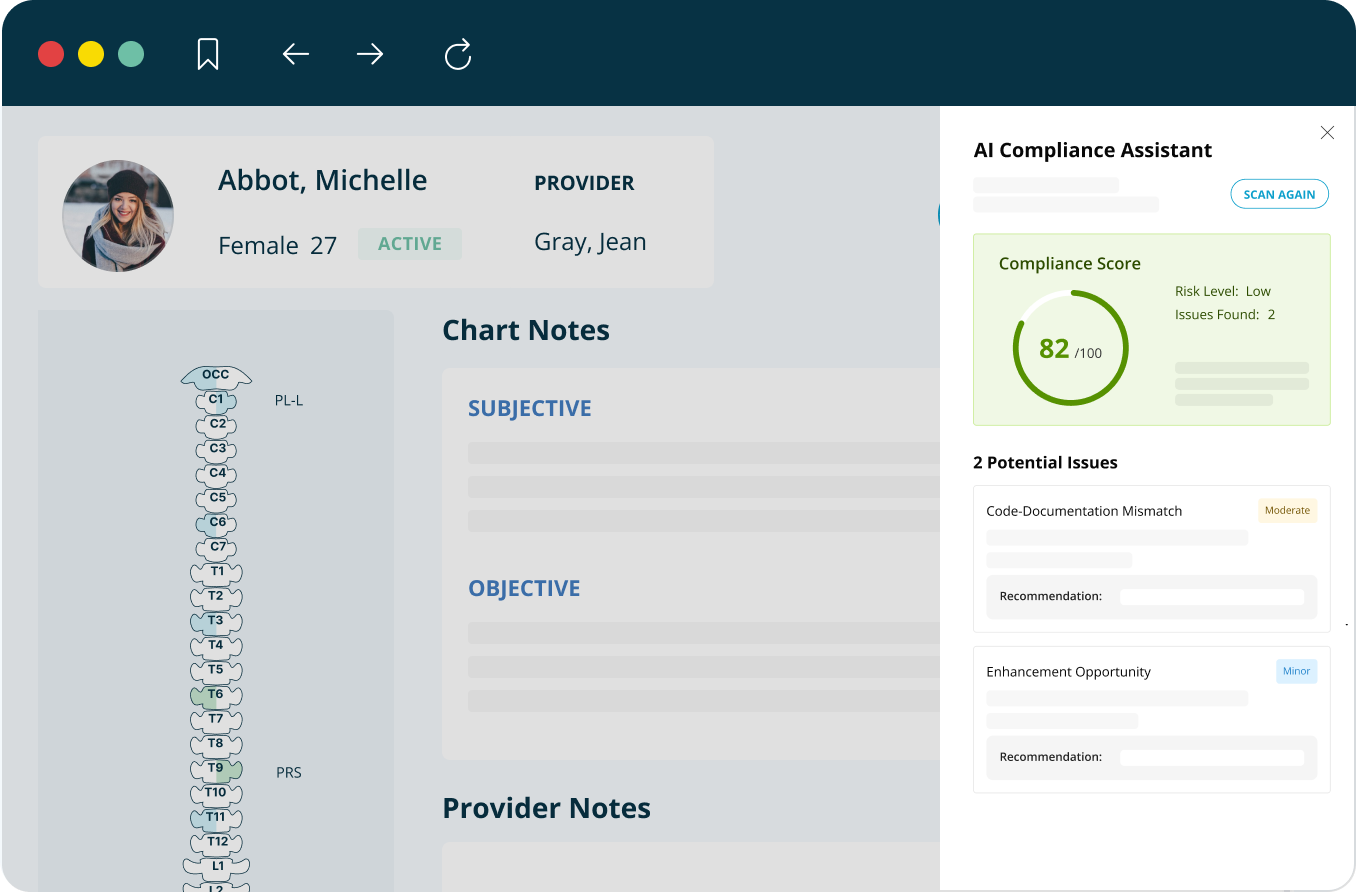Select the OCC vertebra on the spine
The image size is (1356, 892).
216,376
